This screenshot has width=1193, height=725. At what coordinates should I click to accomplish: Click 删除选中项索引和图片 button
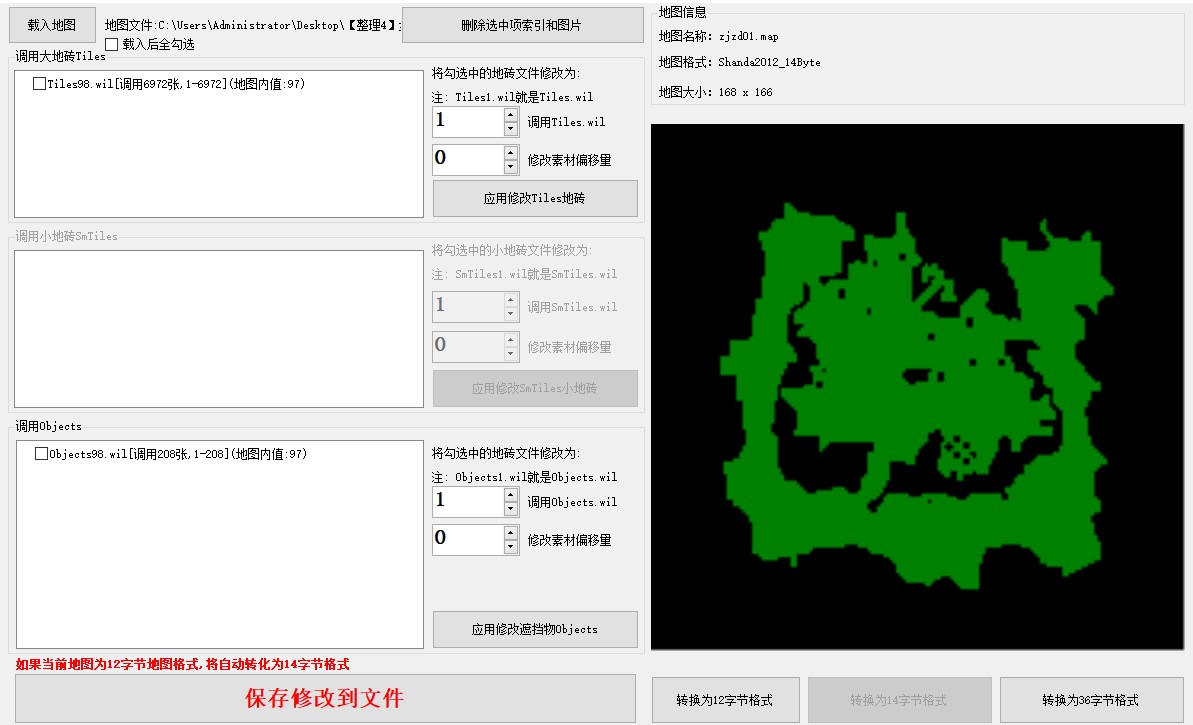pos(522,25)
